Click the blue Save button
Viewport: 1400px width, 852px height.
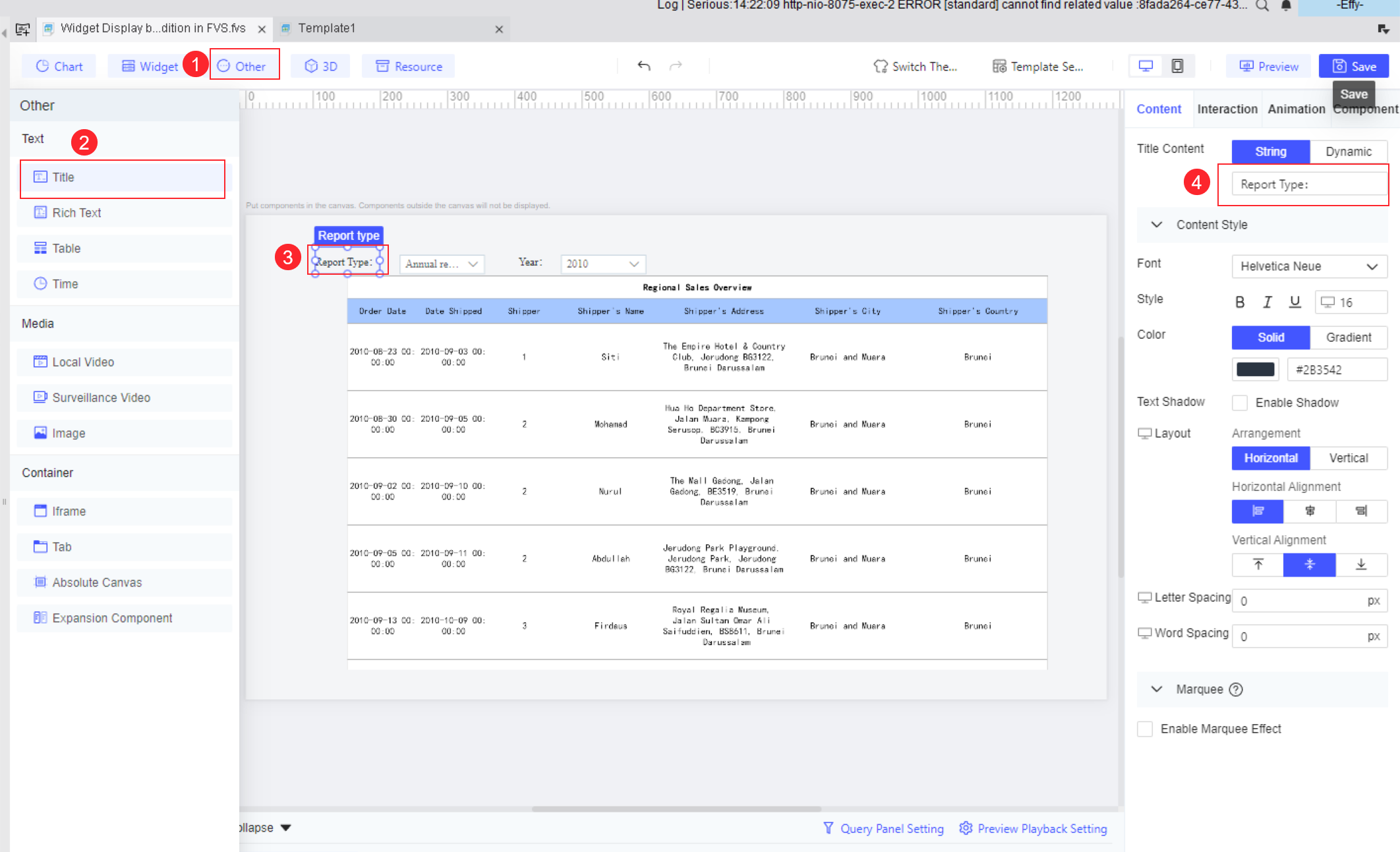tap(1354, 67)
